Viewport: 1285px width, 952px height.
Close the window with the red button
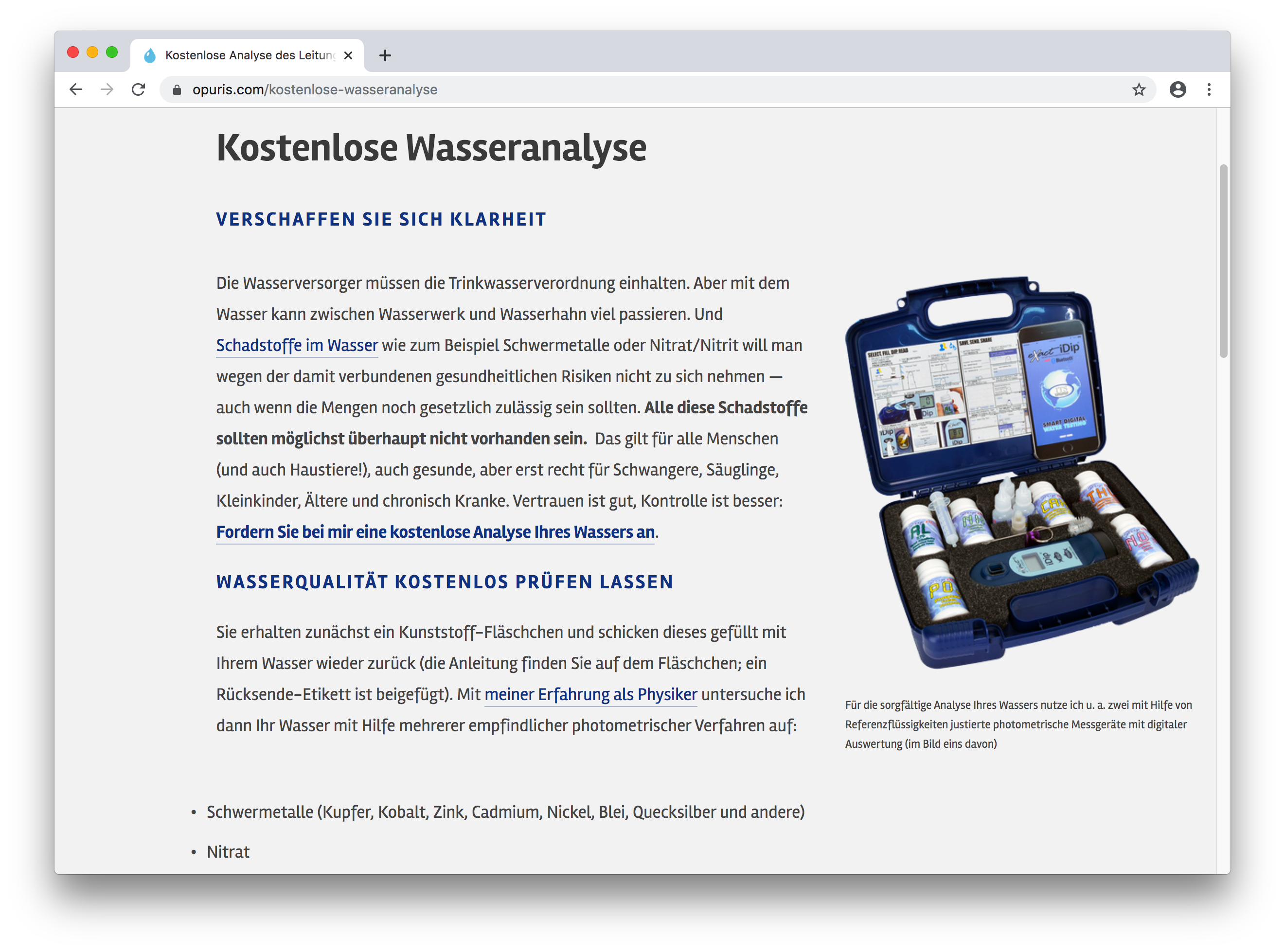click(x=73, y=53)
